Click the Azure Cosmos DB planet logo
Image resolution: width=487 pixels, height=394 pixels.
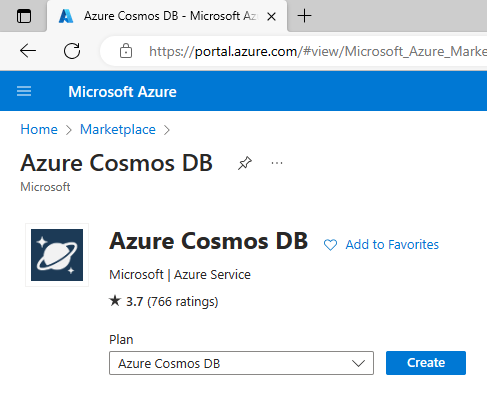57,255
